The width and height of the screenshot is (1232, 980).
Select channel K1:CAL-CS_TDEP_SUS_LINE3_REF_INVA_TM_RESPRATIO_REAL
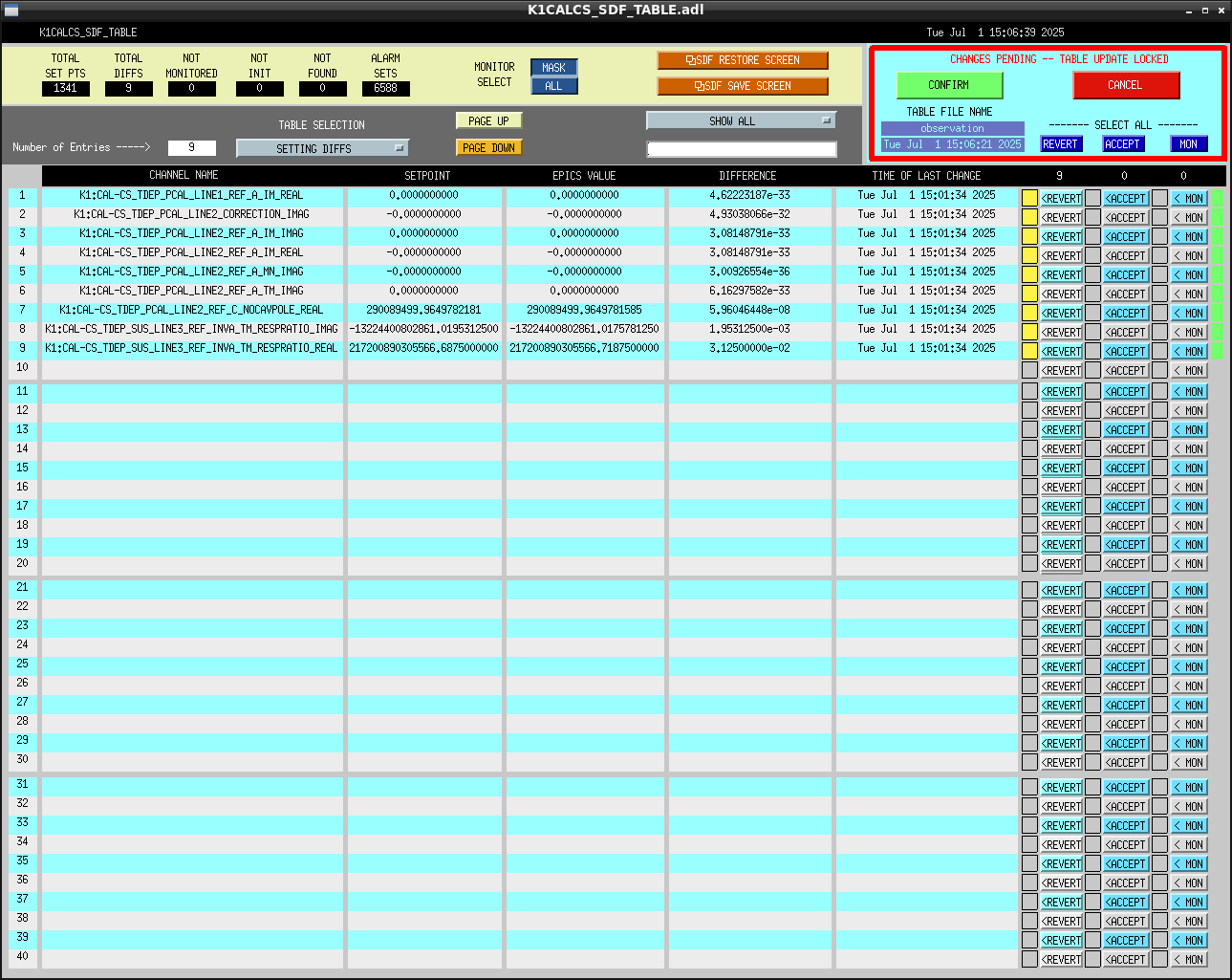192,348
